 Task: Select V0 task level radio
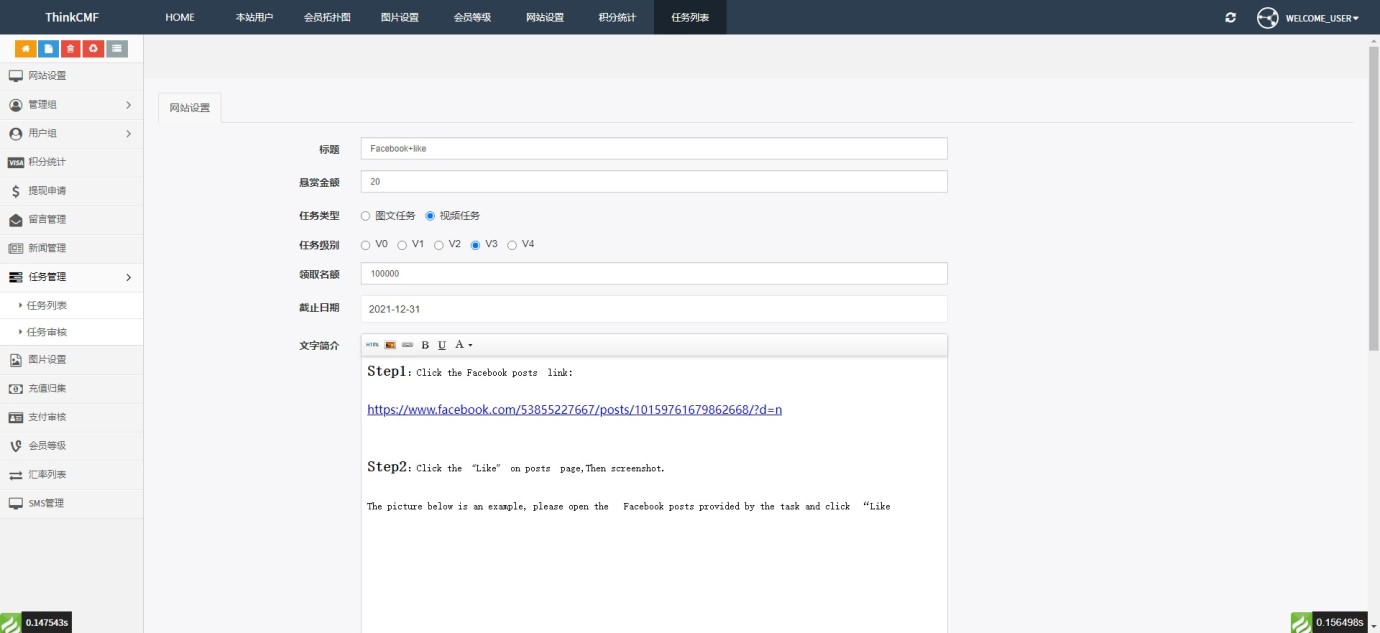coord(366,245)
